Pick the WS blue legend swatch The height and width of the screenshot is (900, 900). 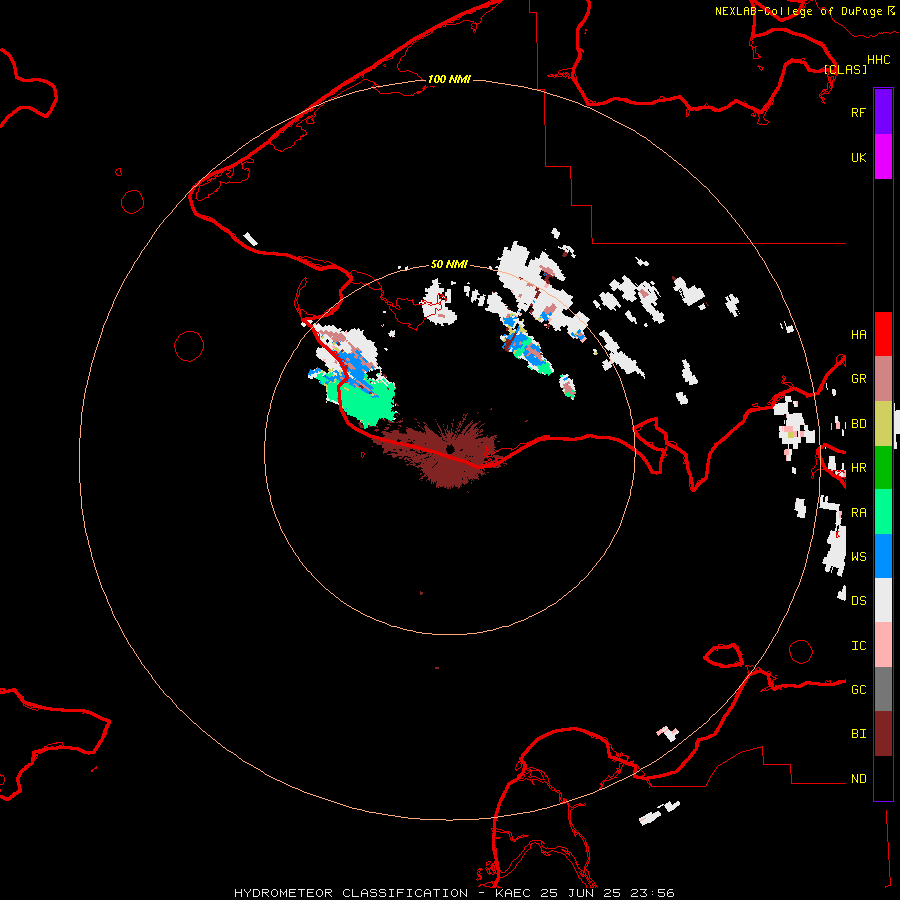[883, 556]
